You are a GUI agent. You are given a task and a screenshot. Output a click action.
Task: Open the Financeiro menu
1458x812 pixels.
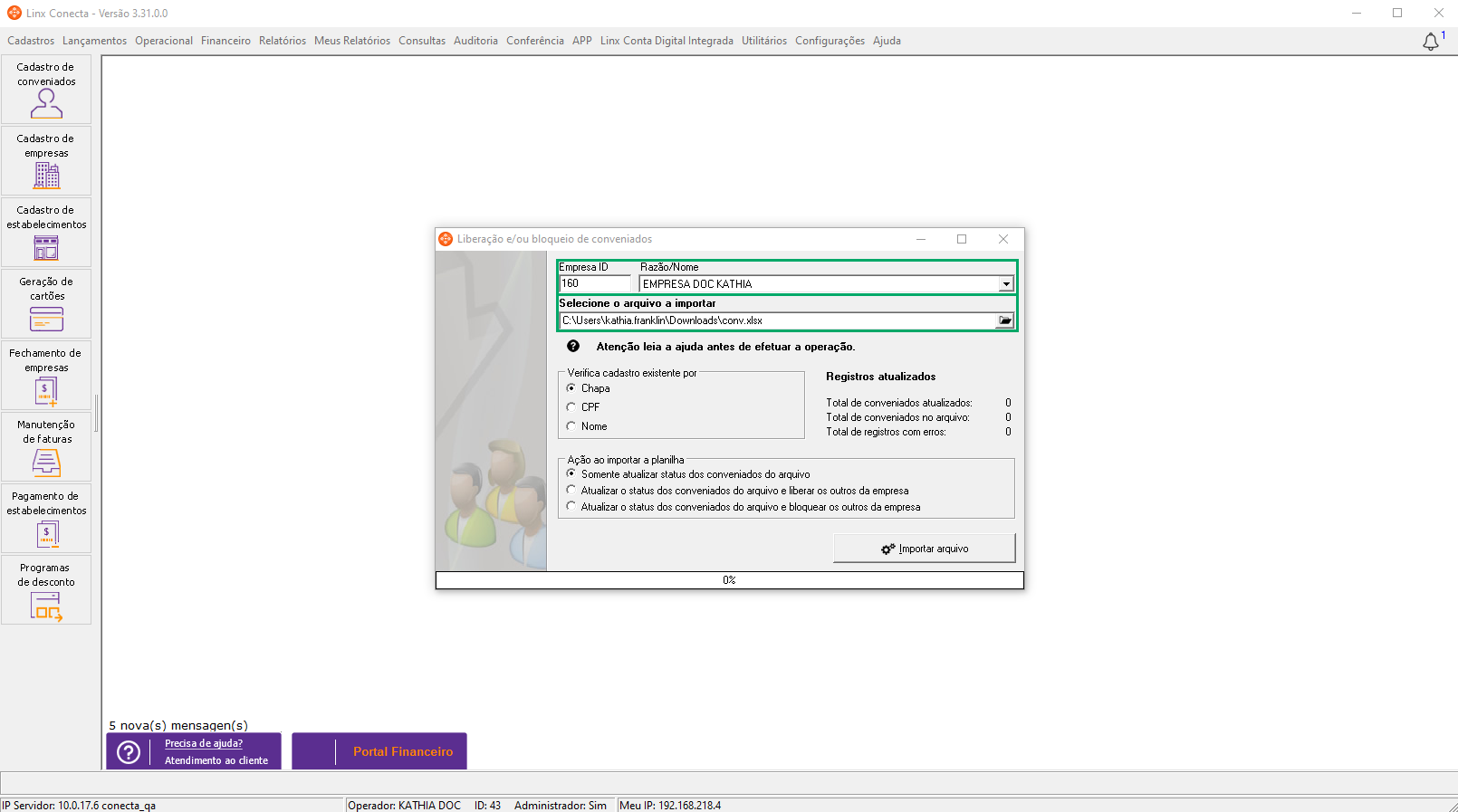click(x=225, y=41)
